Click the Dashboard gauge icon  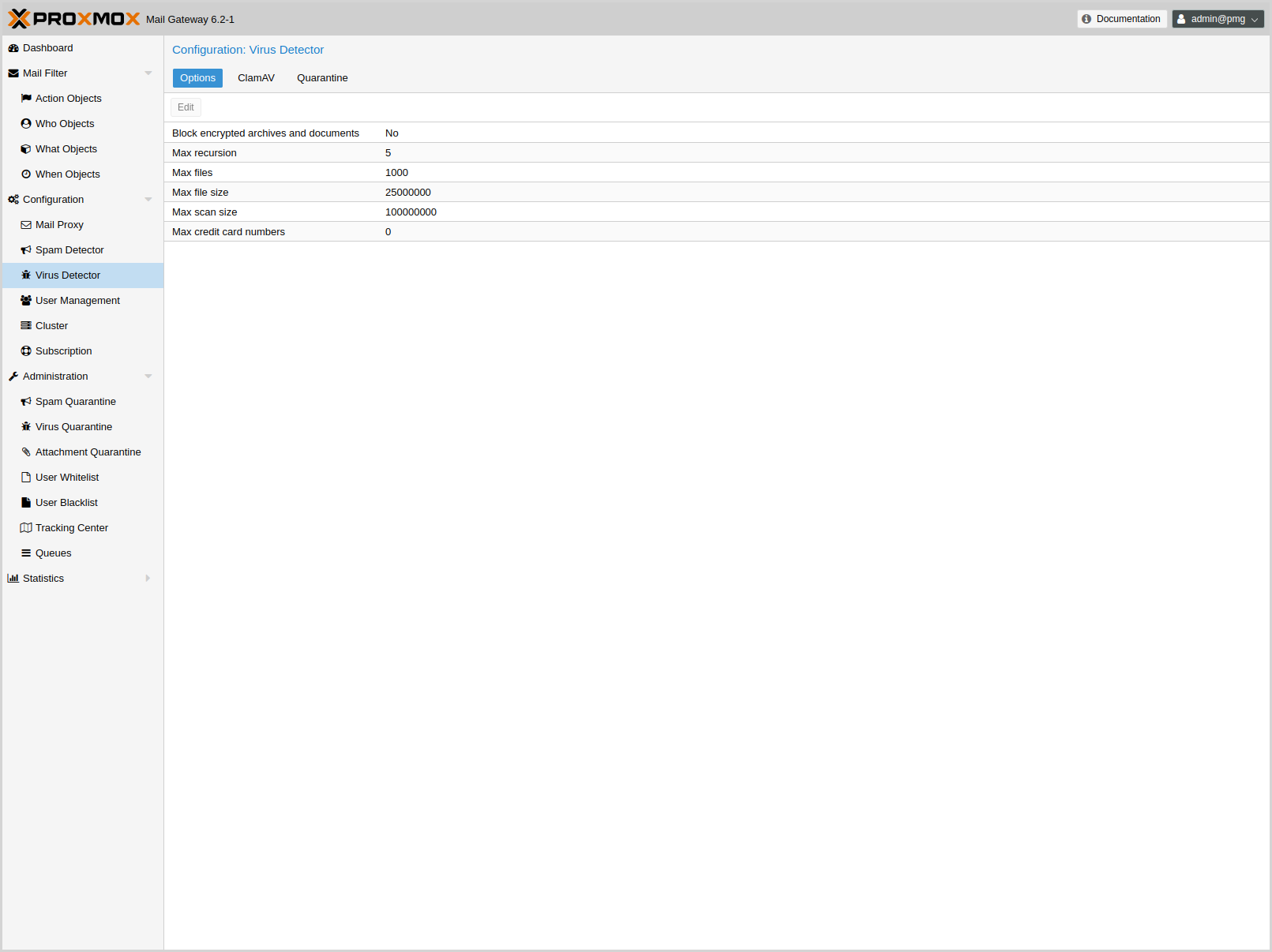coord(13,48)
